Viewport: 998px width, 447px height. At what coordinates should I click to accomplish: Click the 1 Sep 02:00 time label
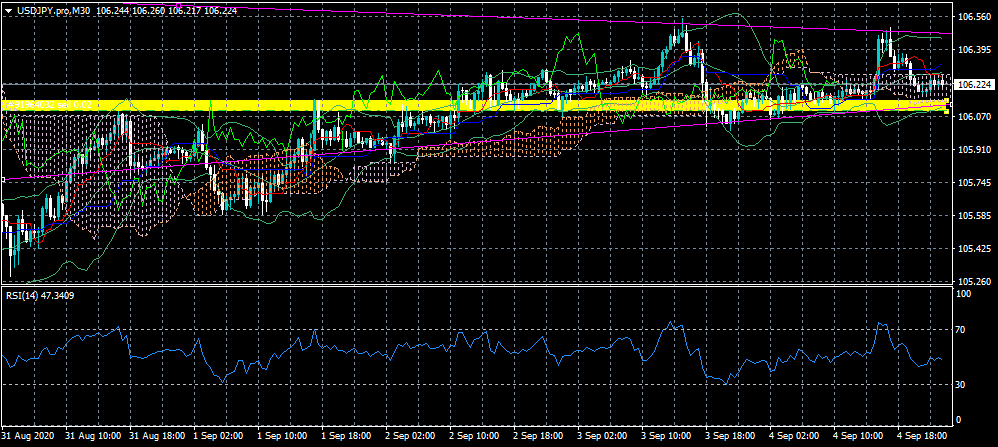point(218,436)
